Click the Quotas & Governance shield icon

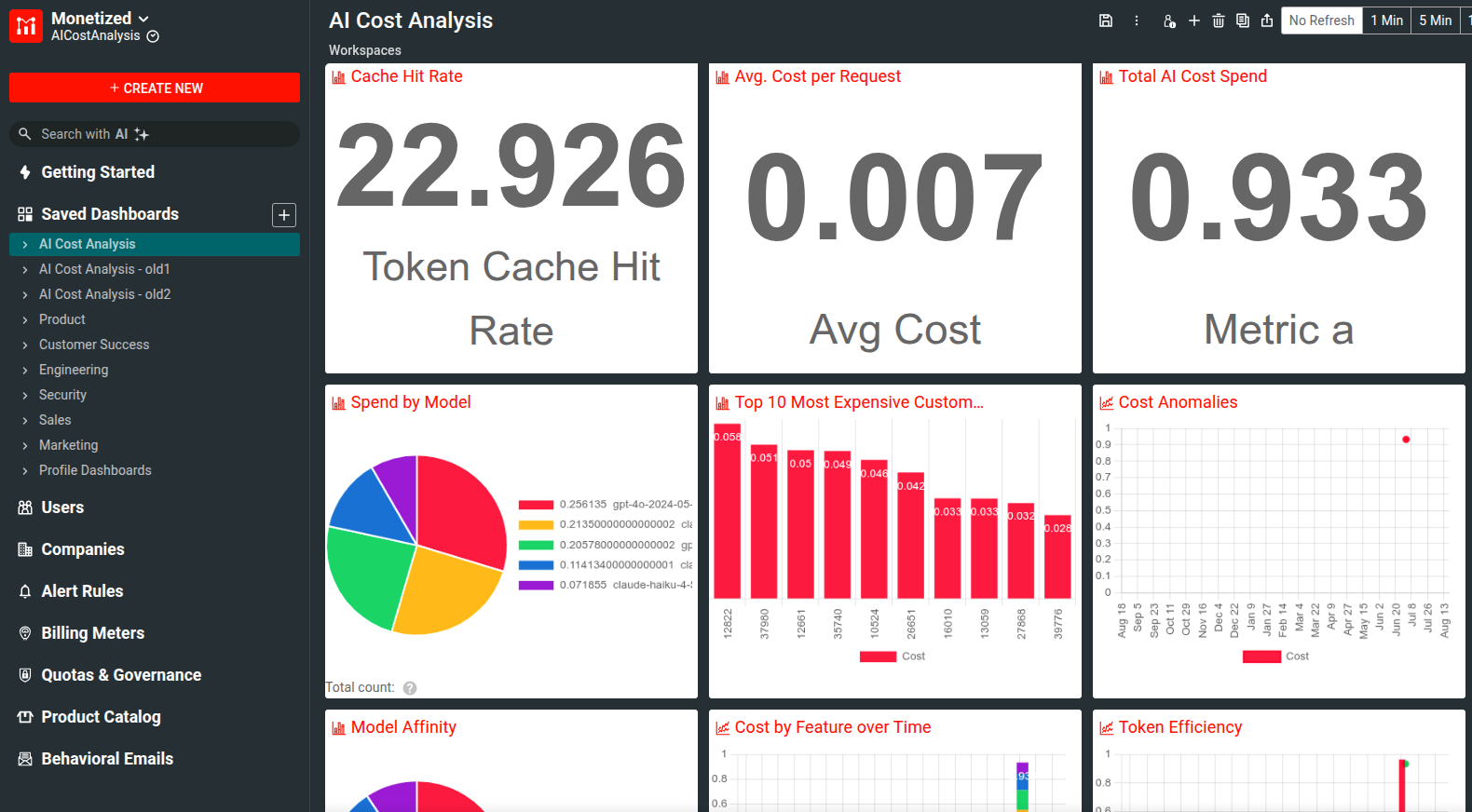(x=25, y=675)
